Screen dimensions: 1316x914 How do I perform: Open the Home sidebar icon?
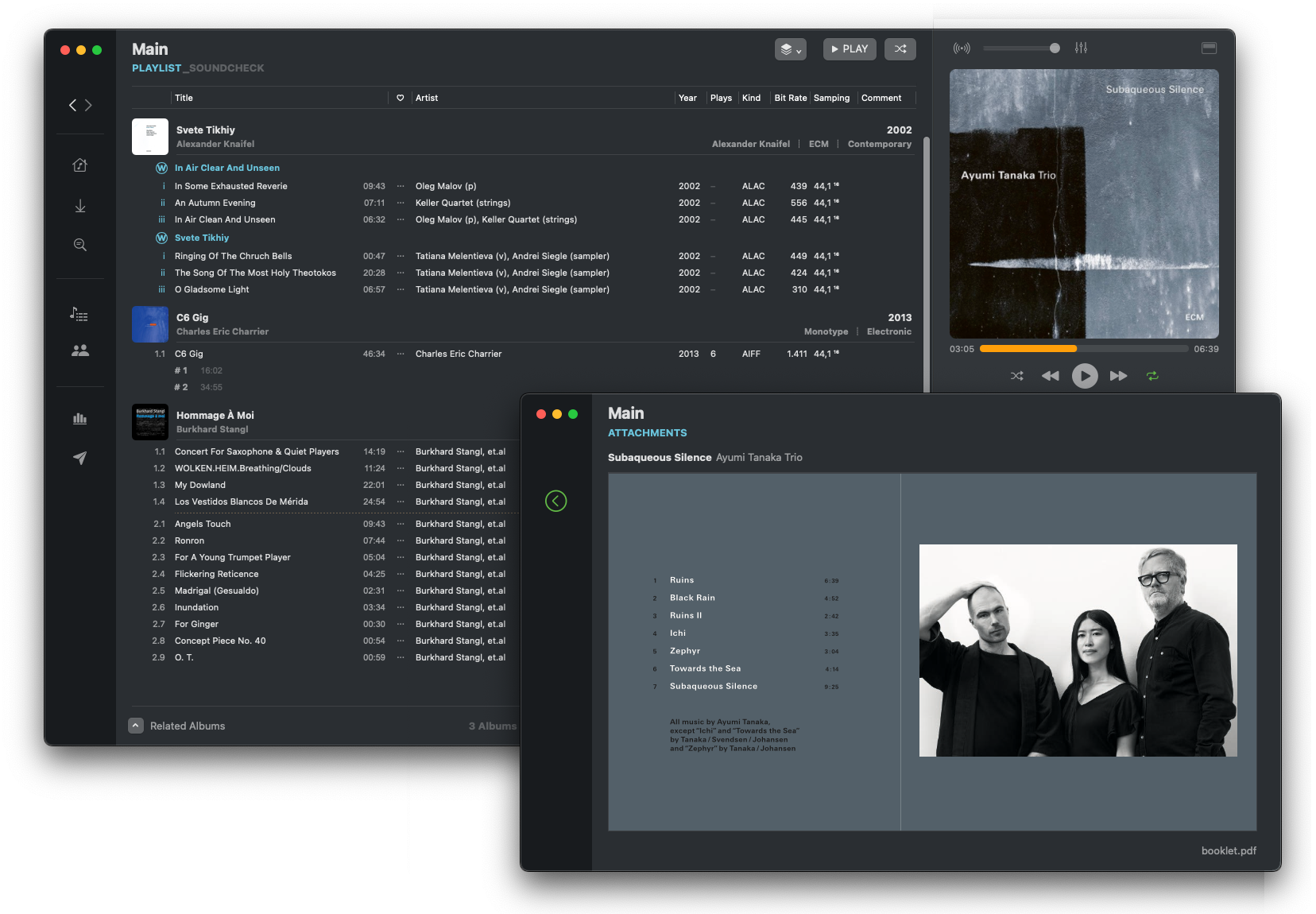tap(79, 165)
